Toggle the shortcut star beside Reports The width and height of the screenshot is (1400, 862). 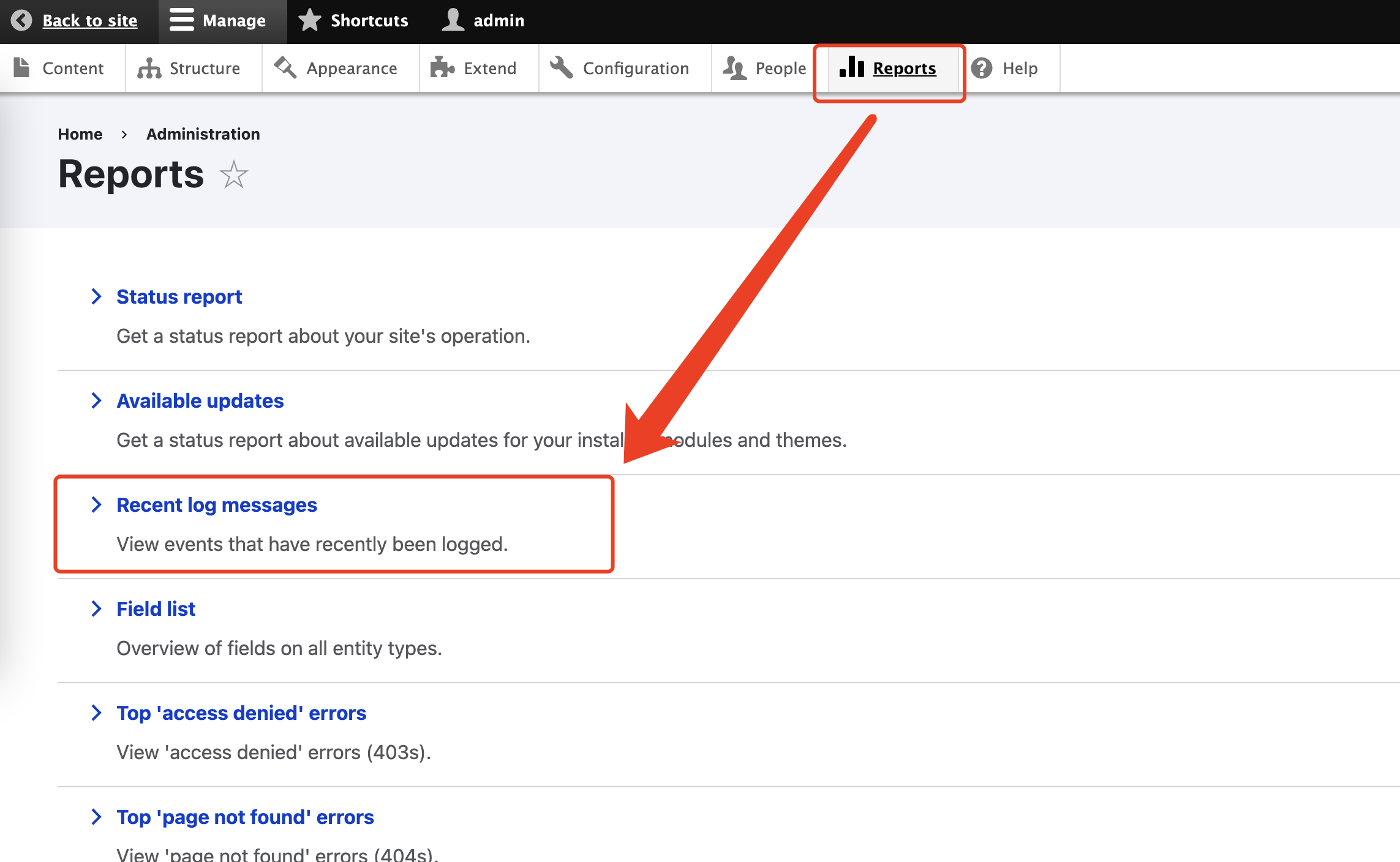234,175
